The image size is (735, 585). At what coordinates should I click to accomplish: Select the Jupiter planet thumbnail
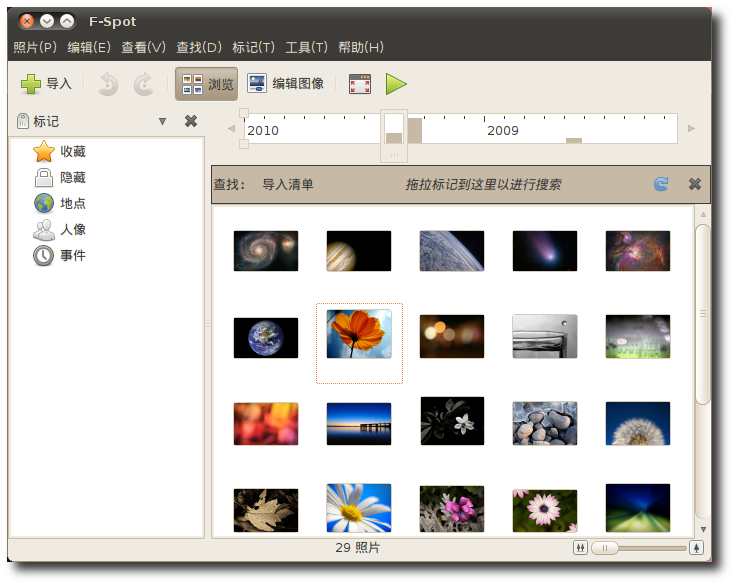(x=359, y=251)
